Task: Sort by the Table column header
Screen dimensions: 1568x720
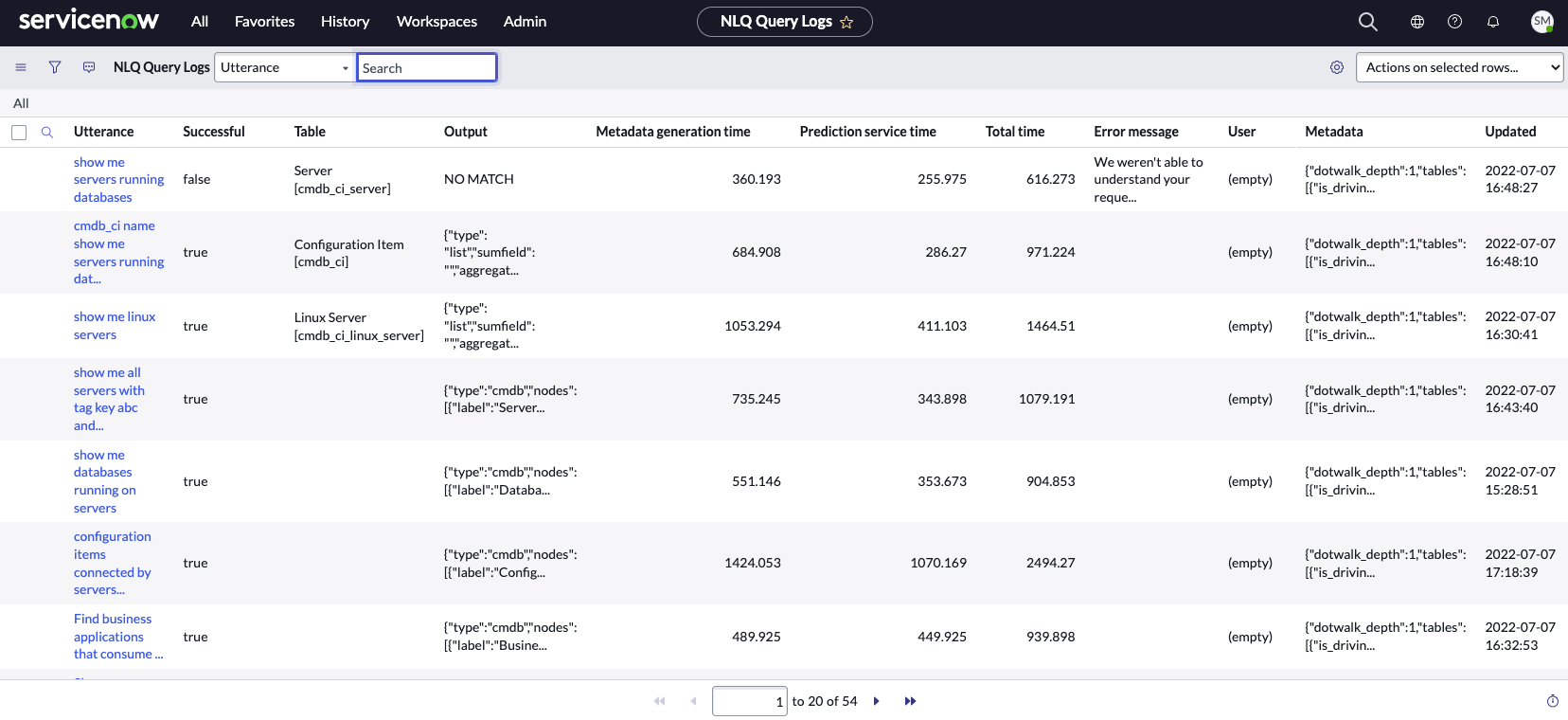Action: (x=310, y=132)
